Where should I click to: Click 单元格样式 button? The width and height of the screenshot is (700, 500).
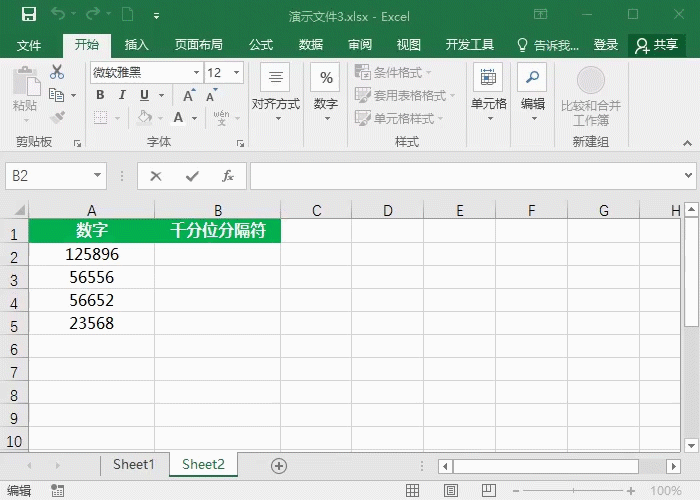point(398,118)
